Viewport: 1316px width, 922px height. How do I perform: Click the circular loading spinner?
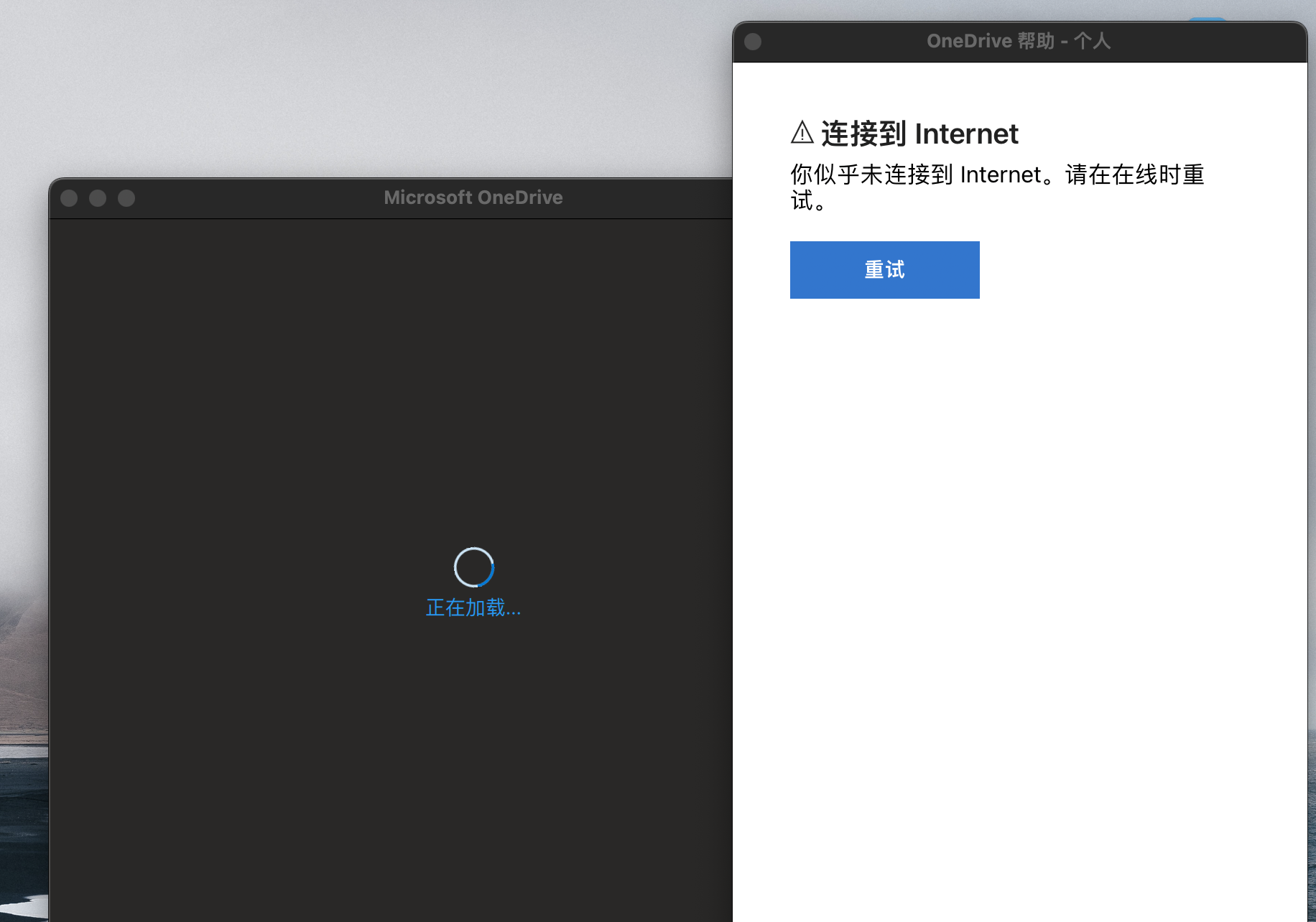click(474, 567)
